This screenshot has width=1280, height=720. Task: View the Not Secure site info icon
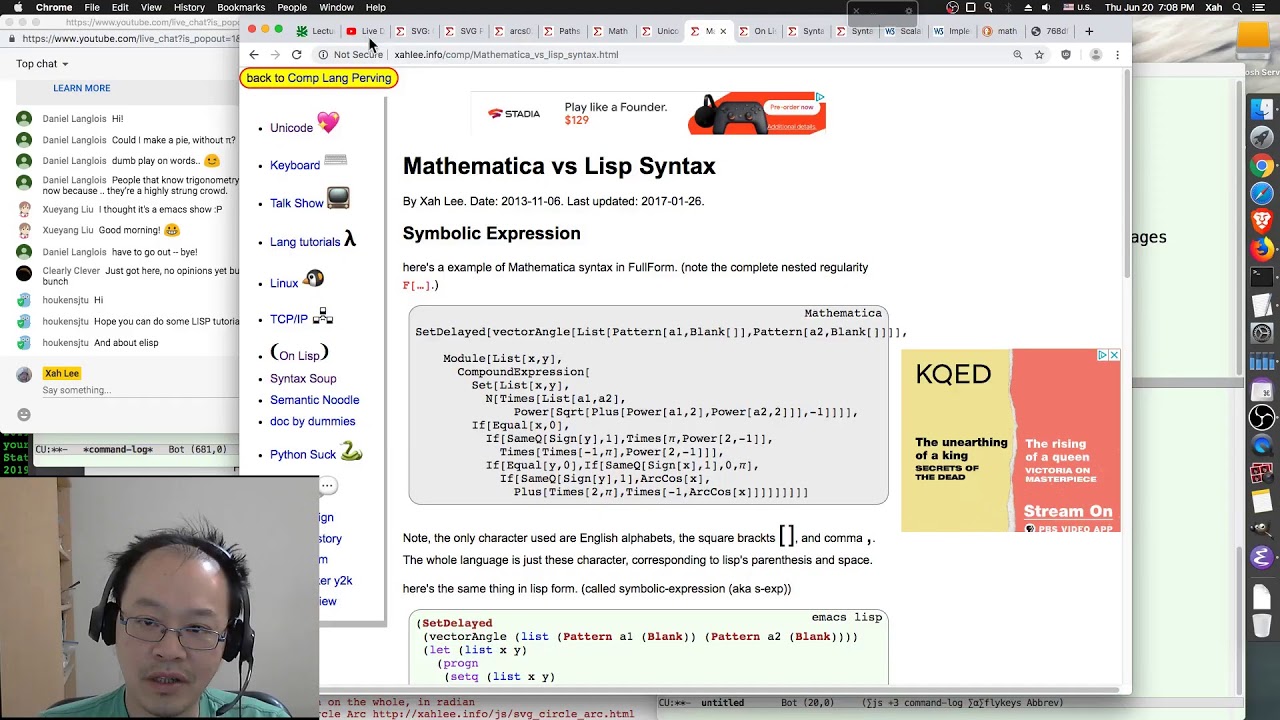(323, 55)
